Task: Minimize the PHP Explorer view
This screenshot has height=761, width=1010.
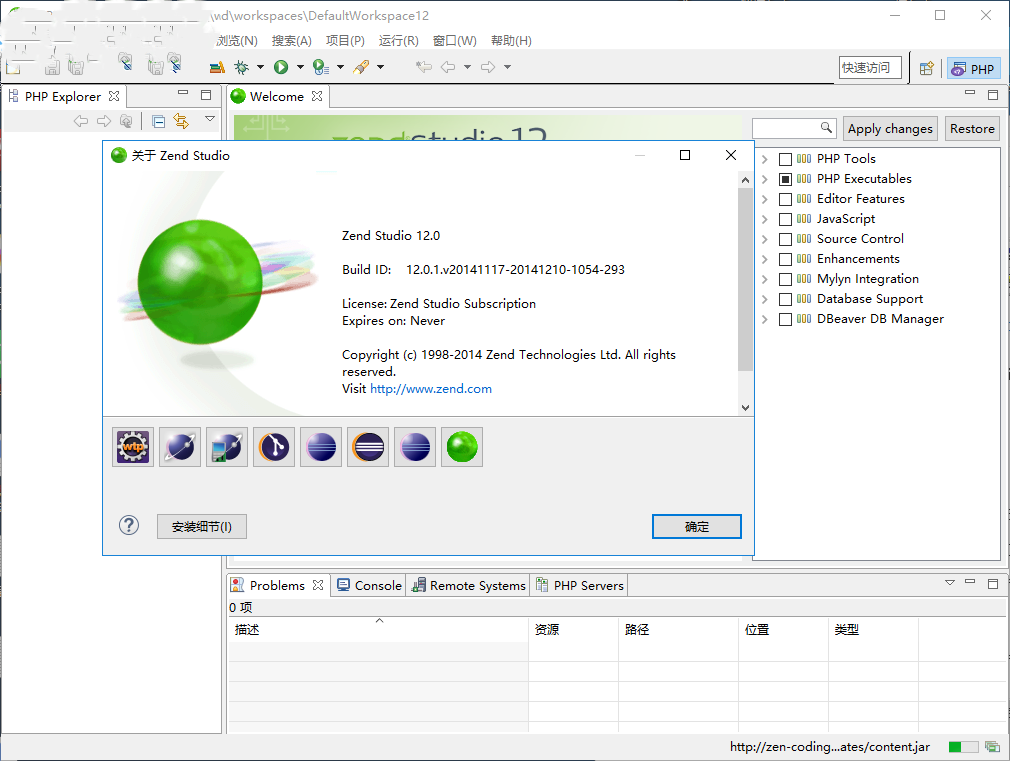Action: click(183, 93)
